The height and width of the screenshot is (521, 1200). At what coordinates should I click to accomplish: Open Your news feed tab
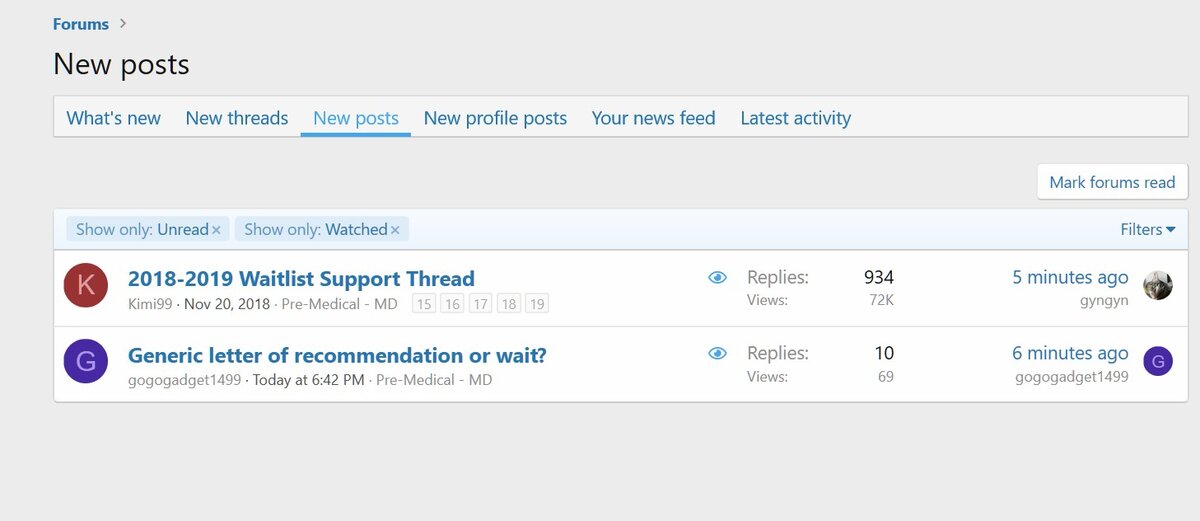click(x=653, y=118)
